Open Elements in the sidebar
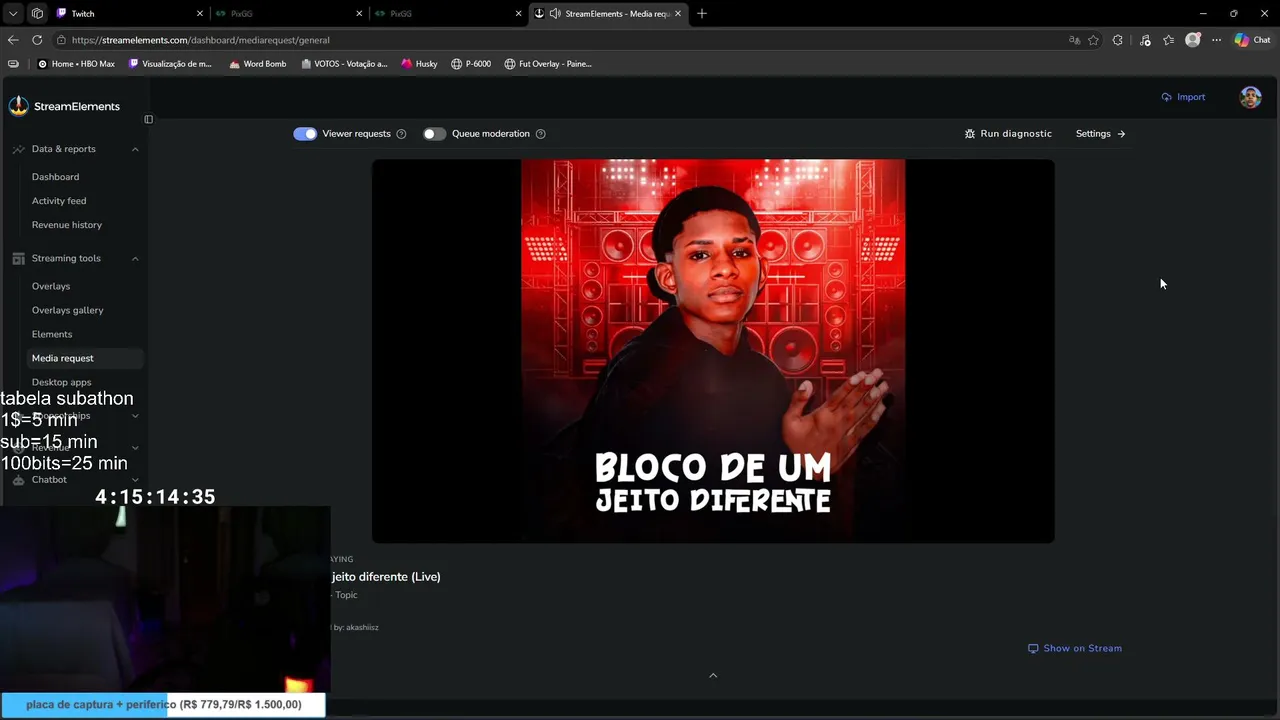Screen dimensions: 1280x720 tap(52, 334)
